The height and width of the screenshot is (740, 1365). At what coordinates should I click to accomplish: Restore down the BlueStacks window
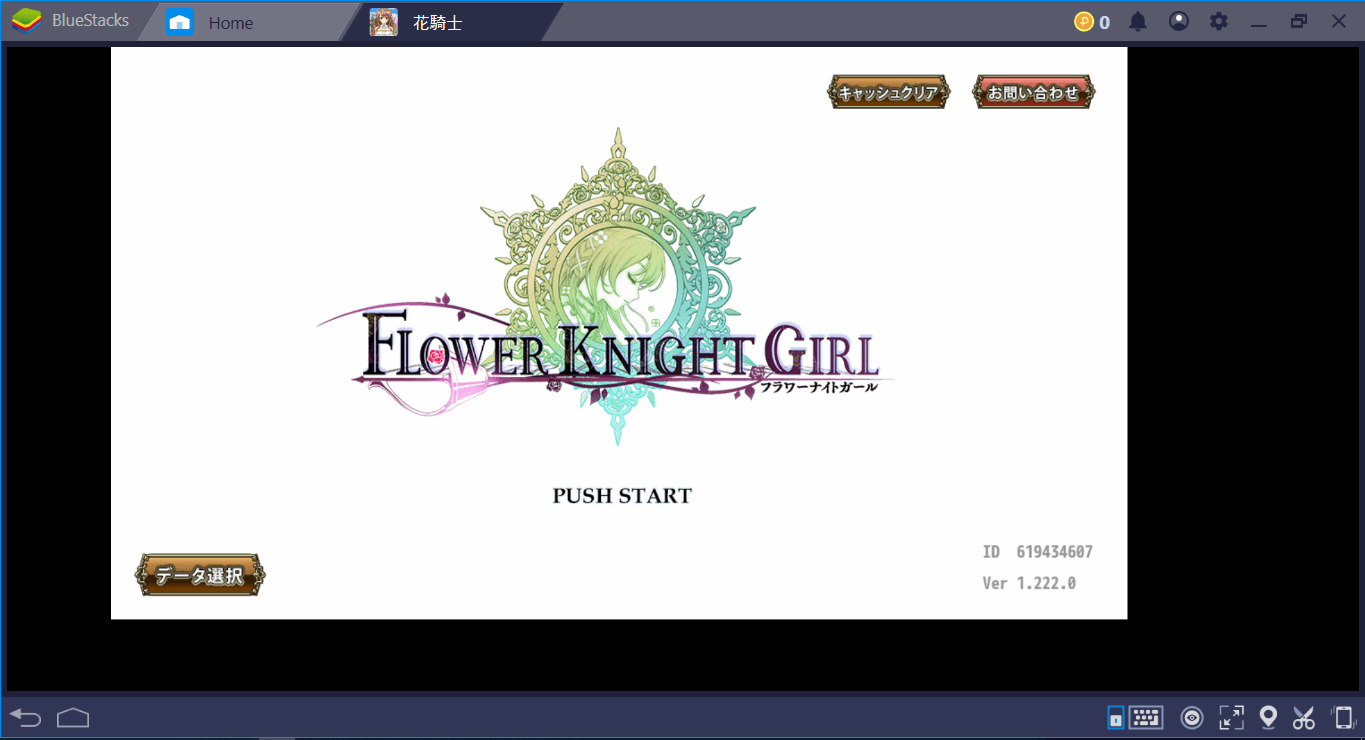(1299, 21)
